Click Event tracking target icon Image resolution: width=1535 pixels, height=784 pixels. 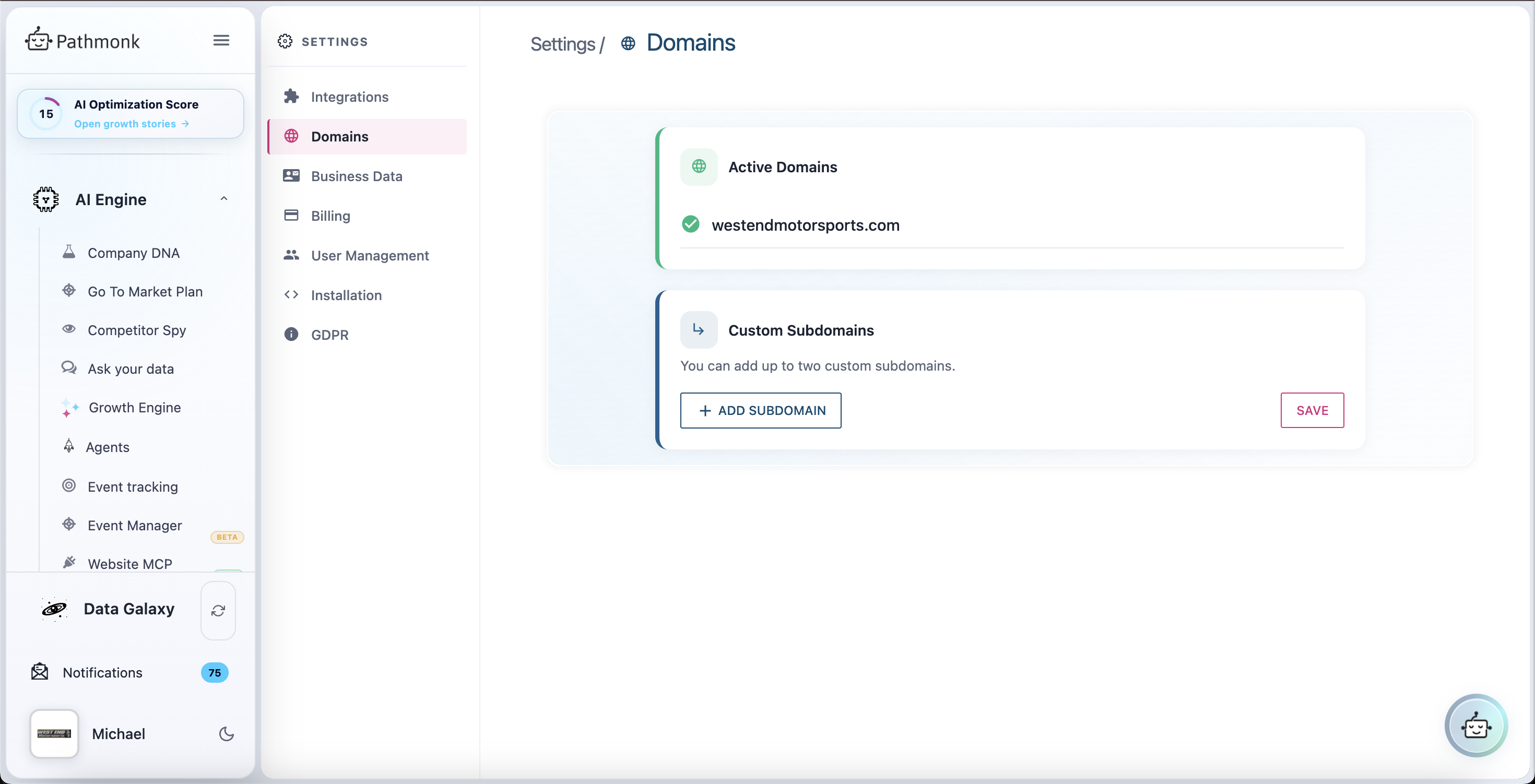tap(69, 485)
